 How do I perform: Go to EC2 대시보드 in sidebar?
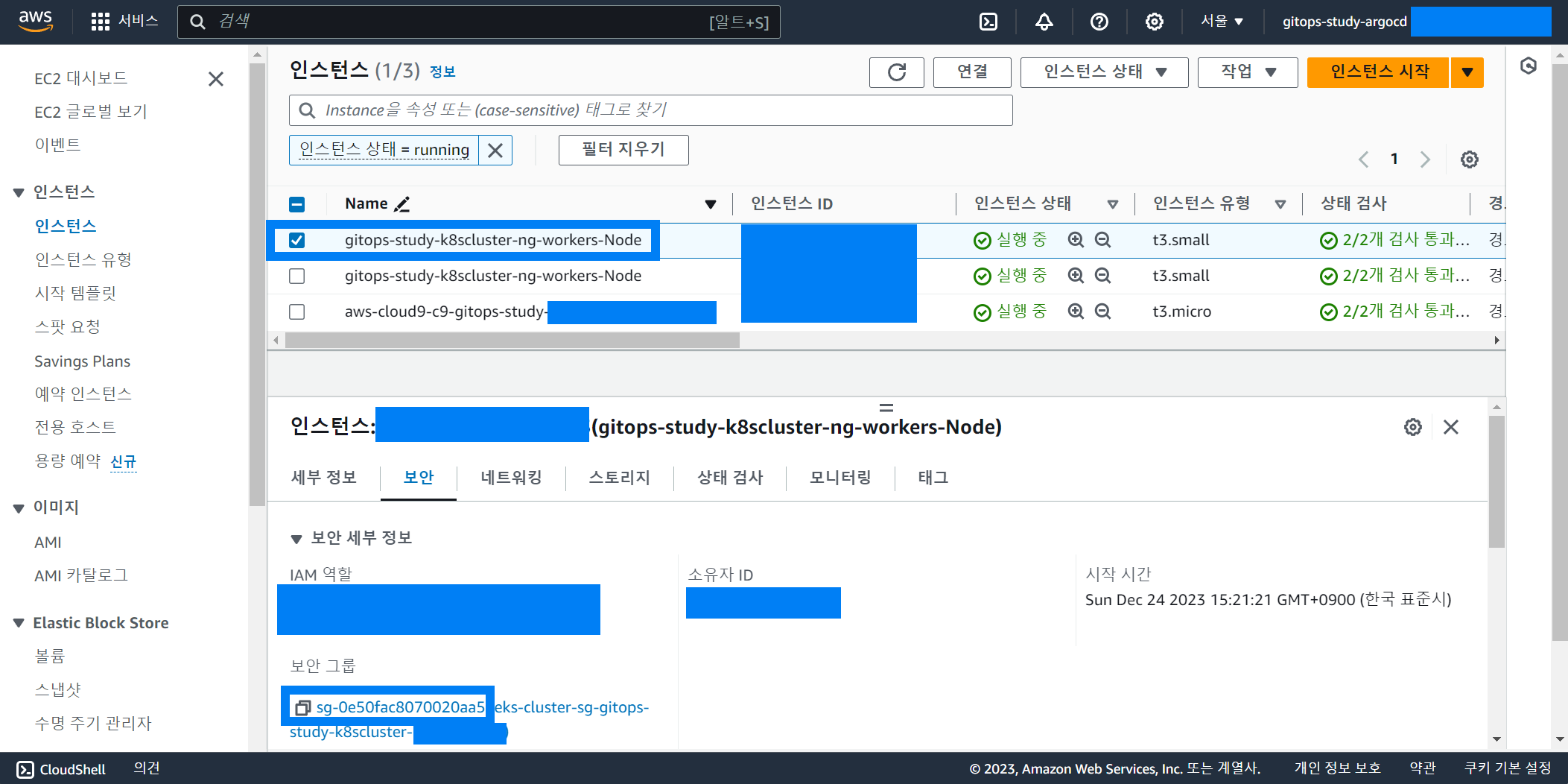point(80,78)
